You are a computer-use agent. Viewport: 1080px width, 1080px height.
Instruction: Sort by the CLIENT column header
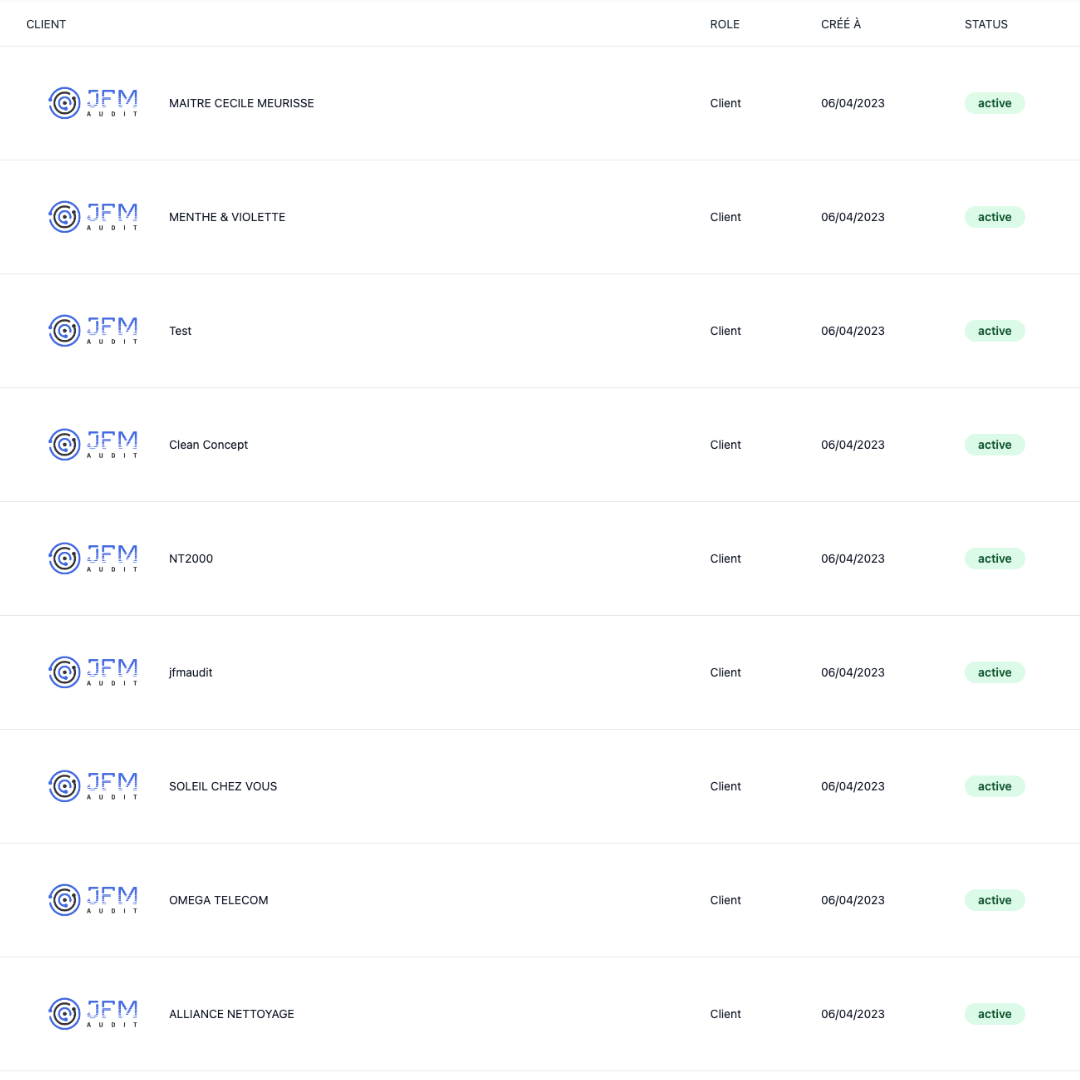tap(46, 24)
